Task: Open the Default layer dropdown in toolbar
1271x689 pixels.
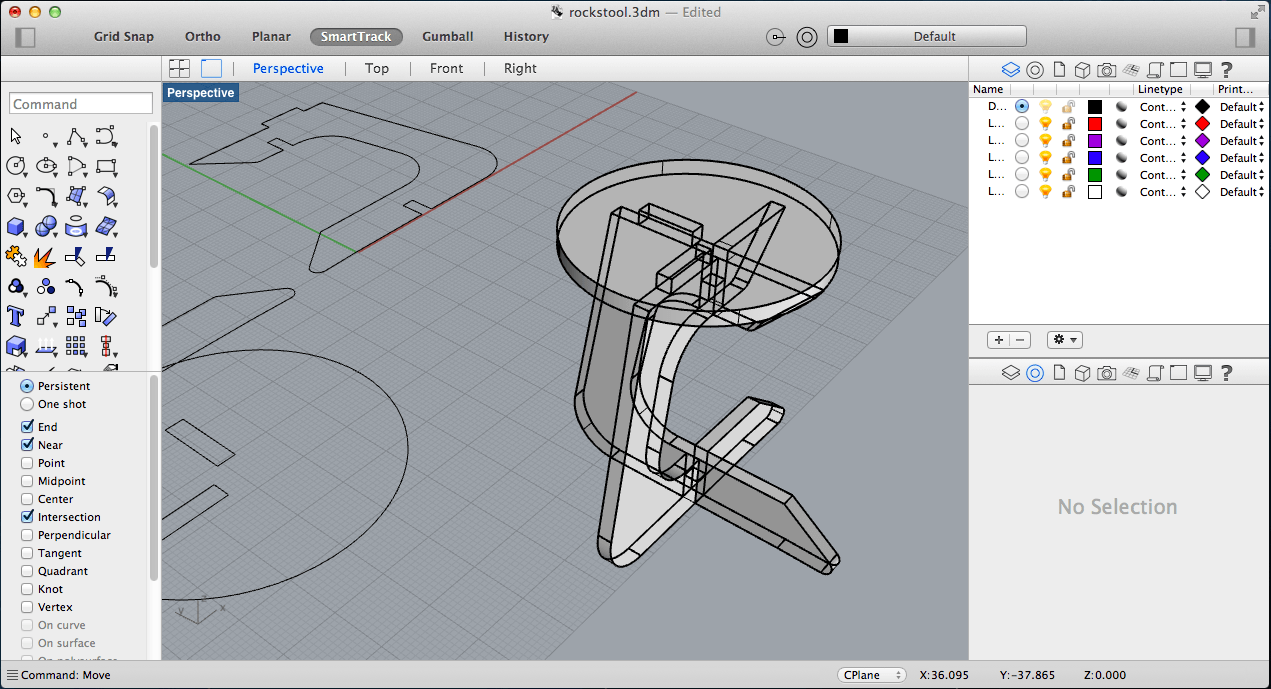Action: click(x=927, y=36)
